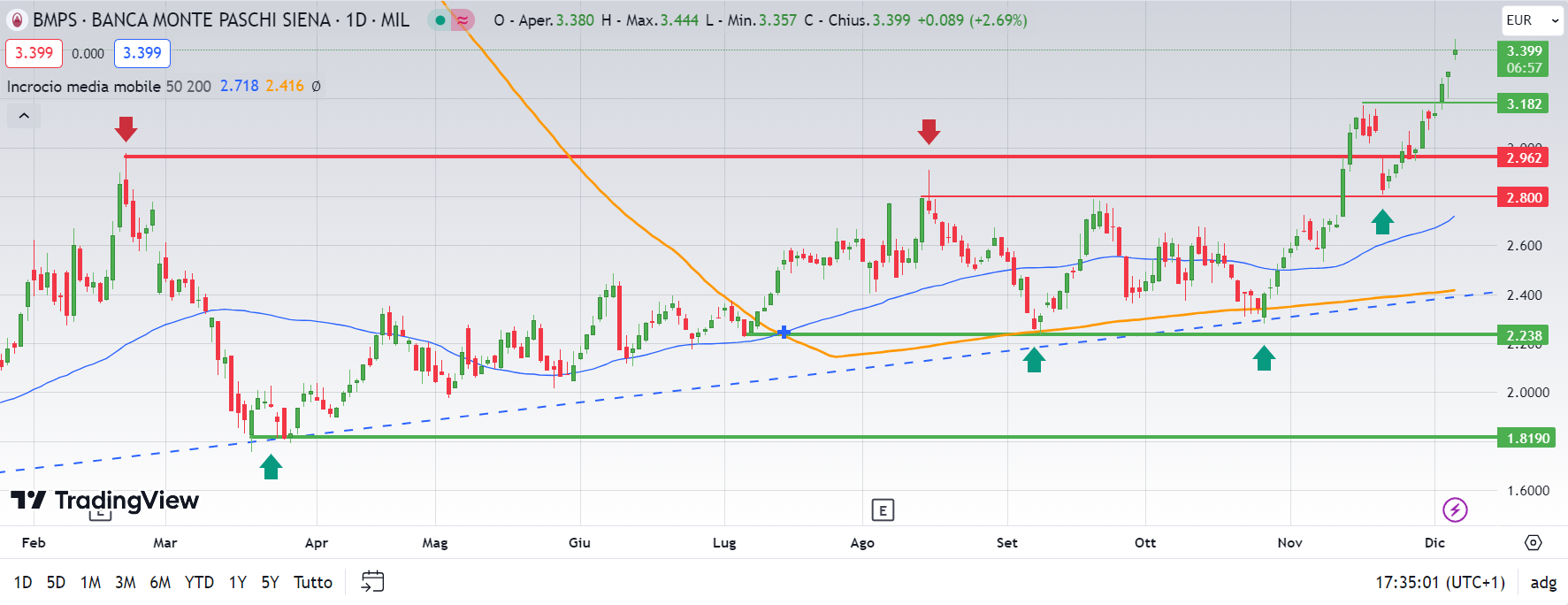1568x605 pixels.
Task: Toggle the adg adjusted data button
Action: (x=1543, y=582)
